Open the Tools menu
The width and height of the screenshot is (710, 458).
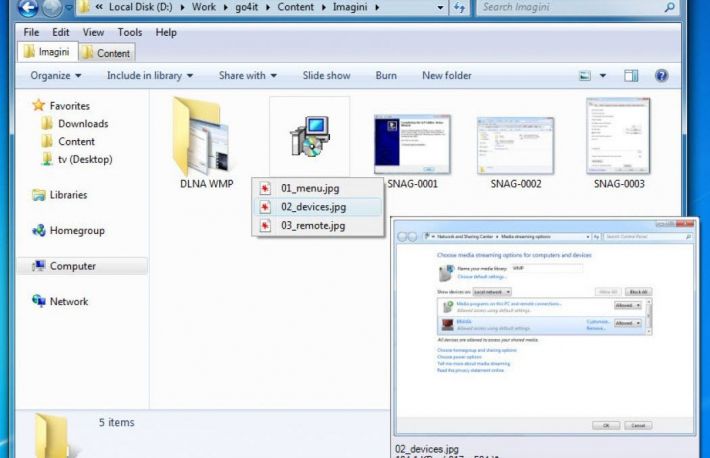(129, 33)
